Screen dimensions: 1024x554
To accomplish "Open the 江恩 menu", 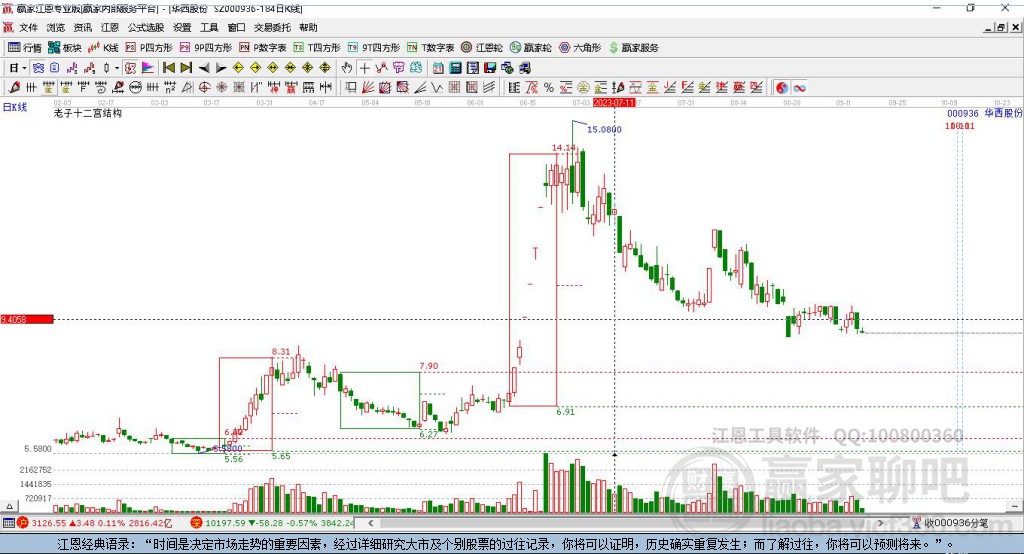I will (x=110, y=27).
